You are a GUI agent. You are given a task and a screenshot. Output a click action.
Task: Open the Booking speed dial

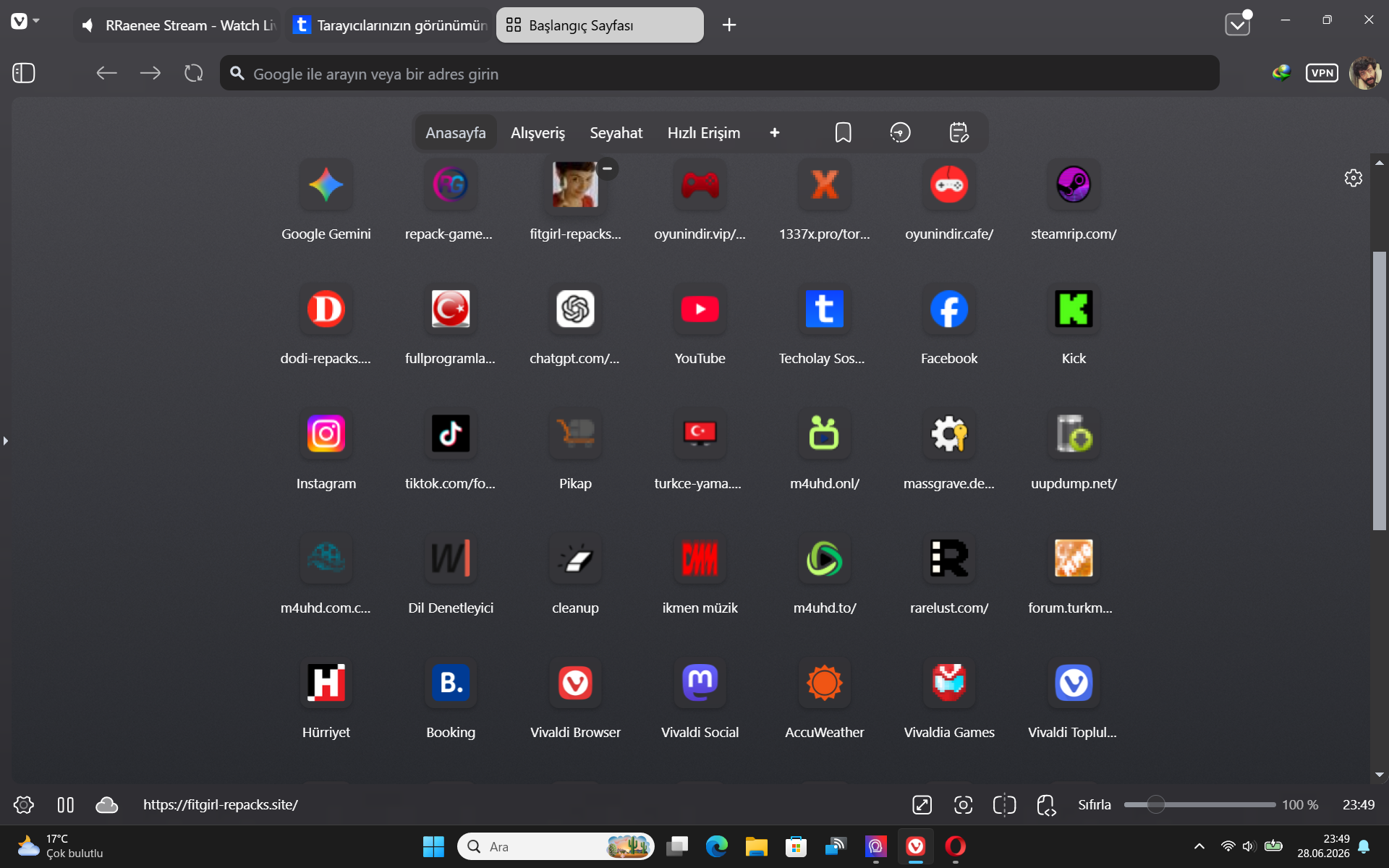[x=450, y=683]
